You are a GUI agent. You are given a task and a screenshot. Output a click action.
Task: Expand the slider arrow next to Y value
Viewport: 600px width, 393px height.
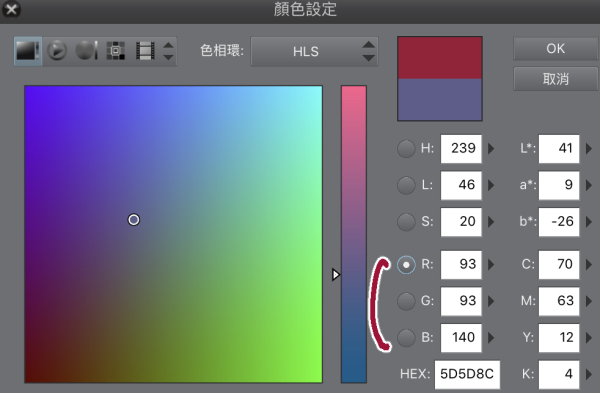tap(589, 338)
